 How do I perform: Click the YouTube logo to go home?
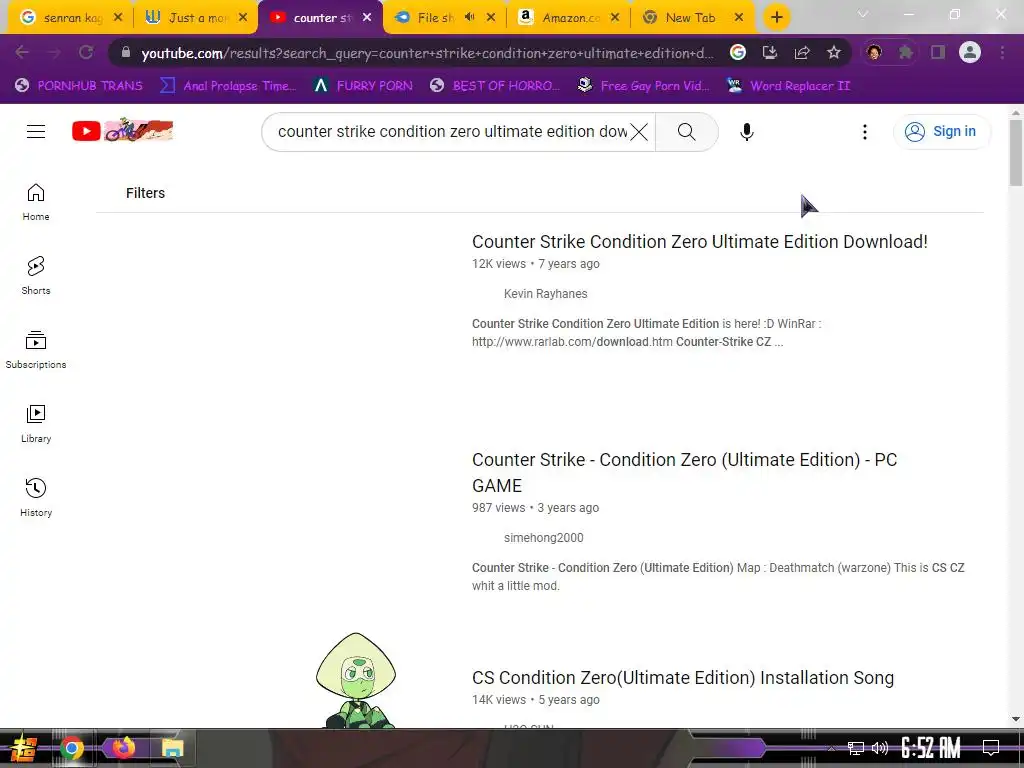coord(122,131)
